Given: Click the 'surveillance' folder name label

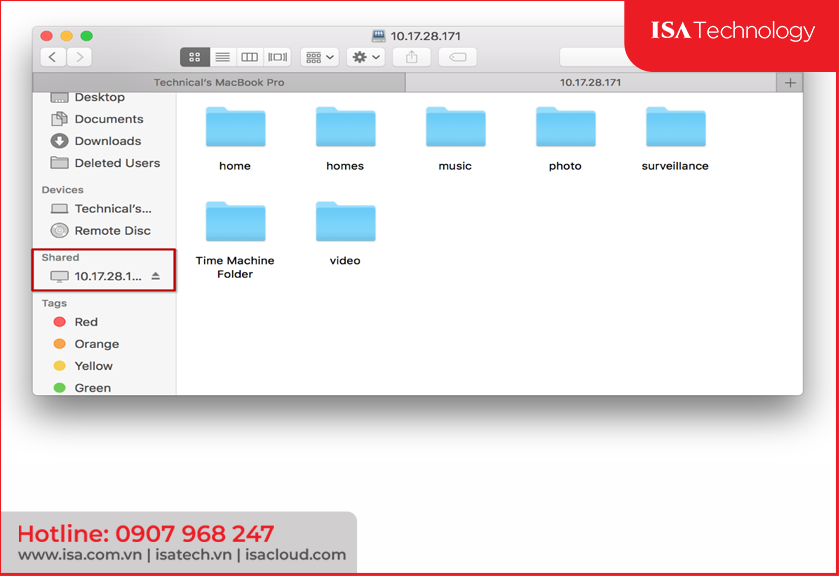Looking at the screenshot, I should (675, 166).
